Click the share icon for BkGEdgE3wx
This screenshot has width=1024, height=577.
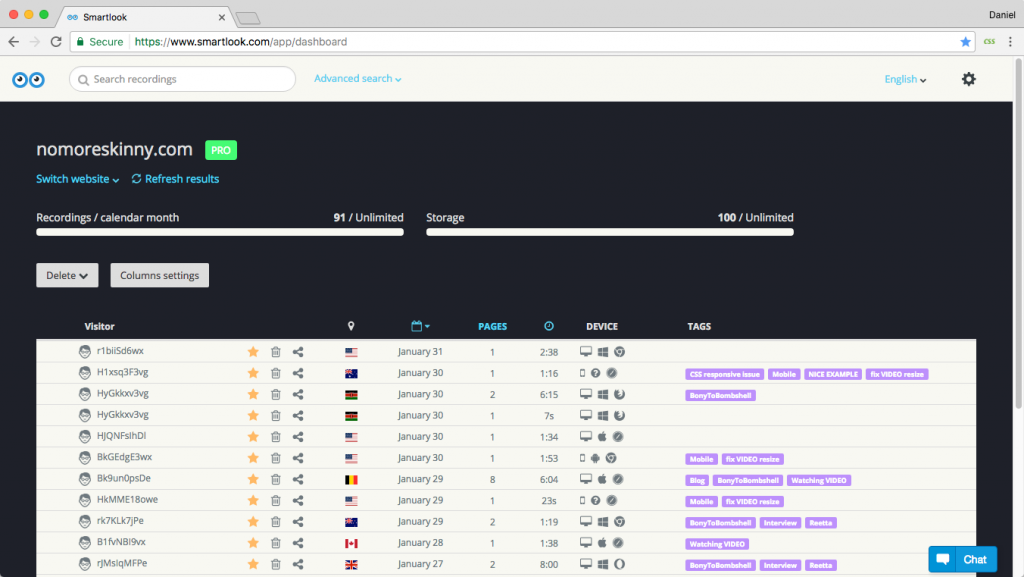(x=298, y=458)
